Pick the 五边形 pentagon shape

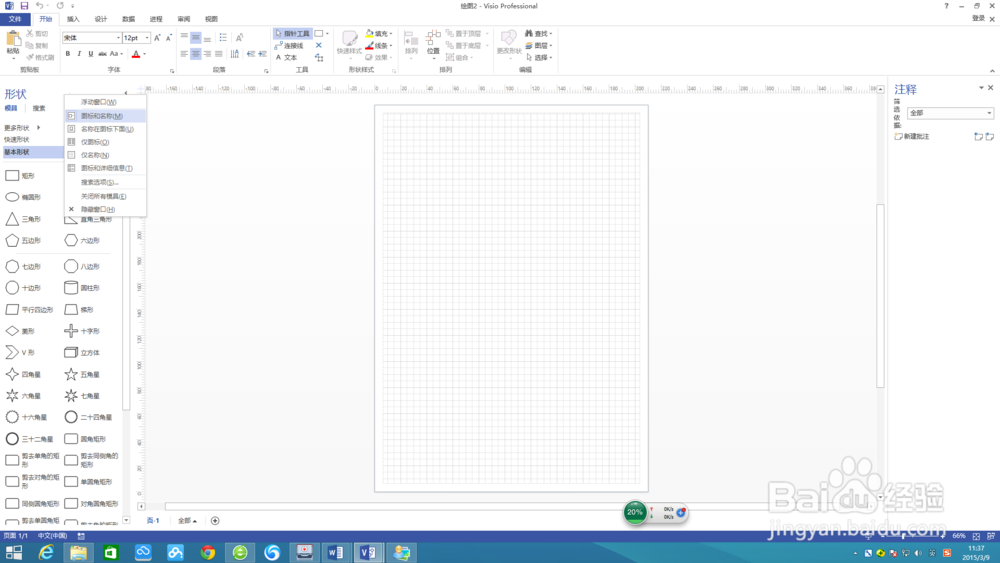pos(23,240)
